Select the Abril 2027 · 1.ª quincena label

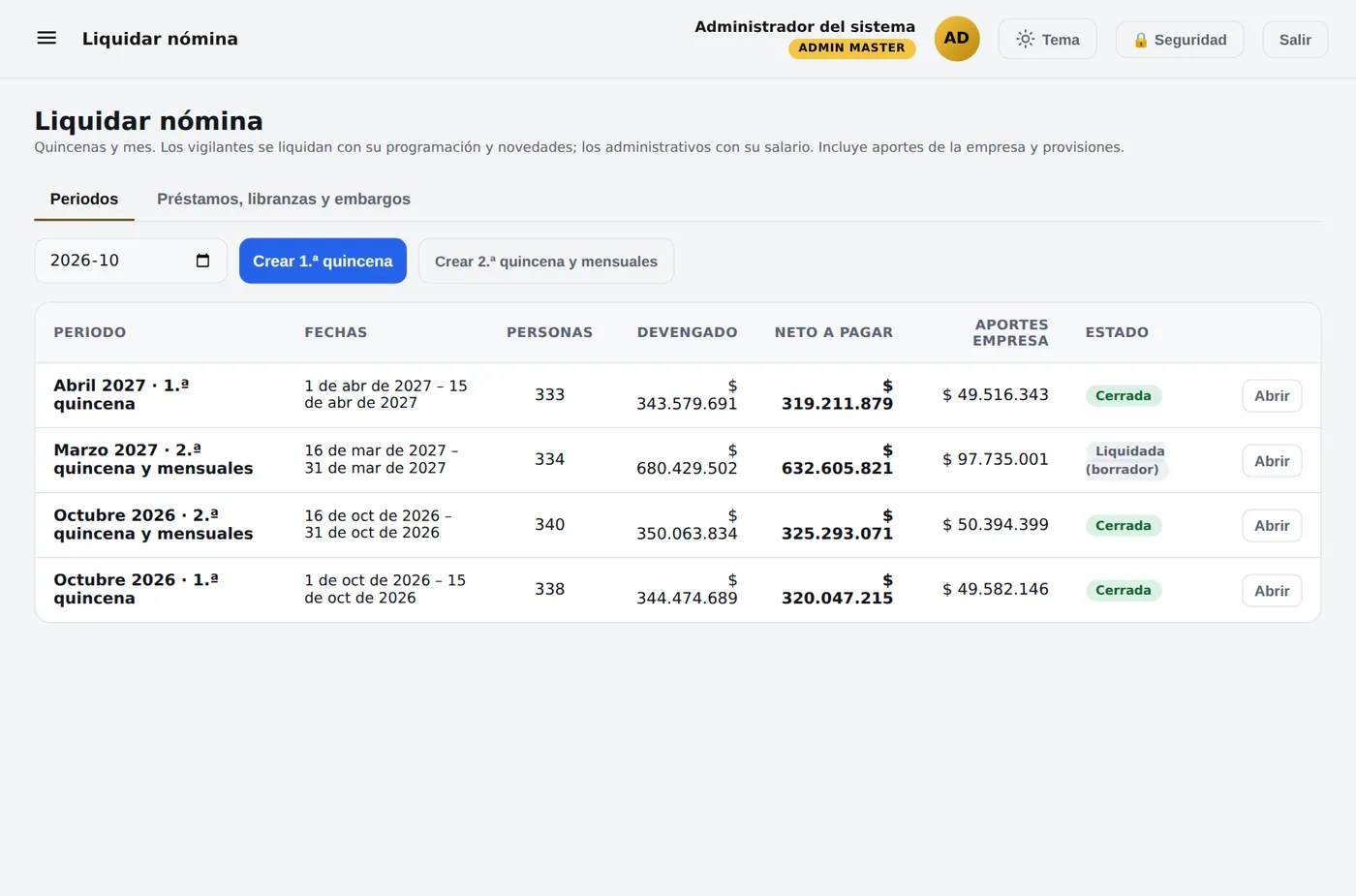121,395
